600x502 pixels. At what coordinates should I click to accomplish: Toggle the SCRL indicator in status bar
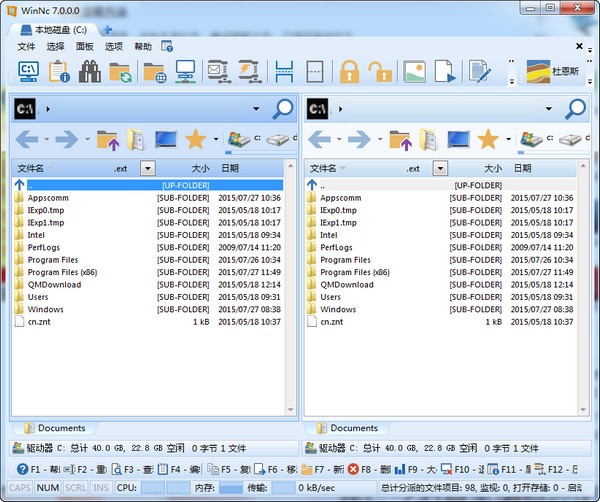[75, 487]
